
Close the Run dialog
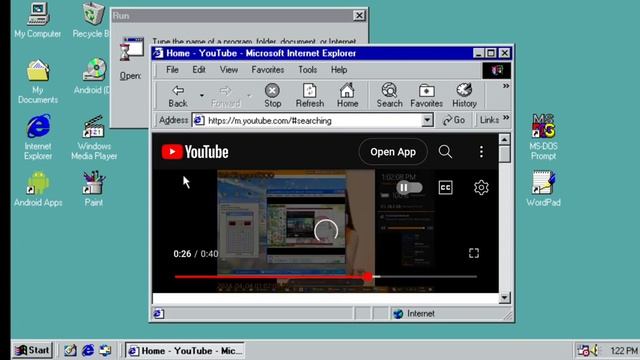[359, 16]
